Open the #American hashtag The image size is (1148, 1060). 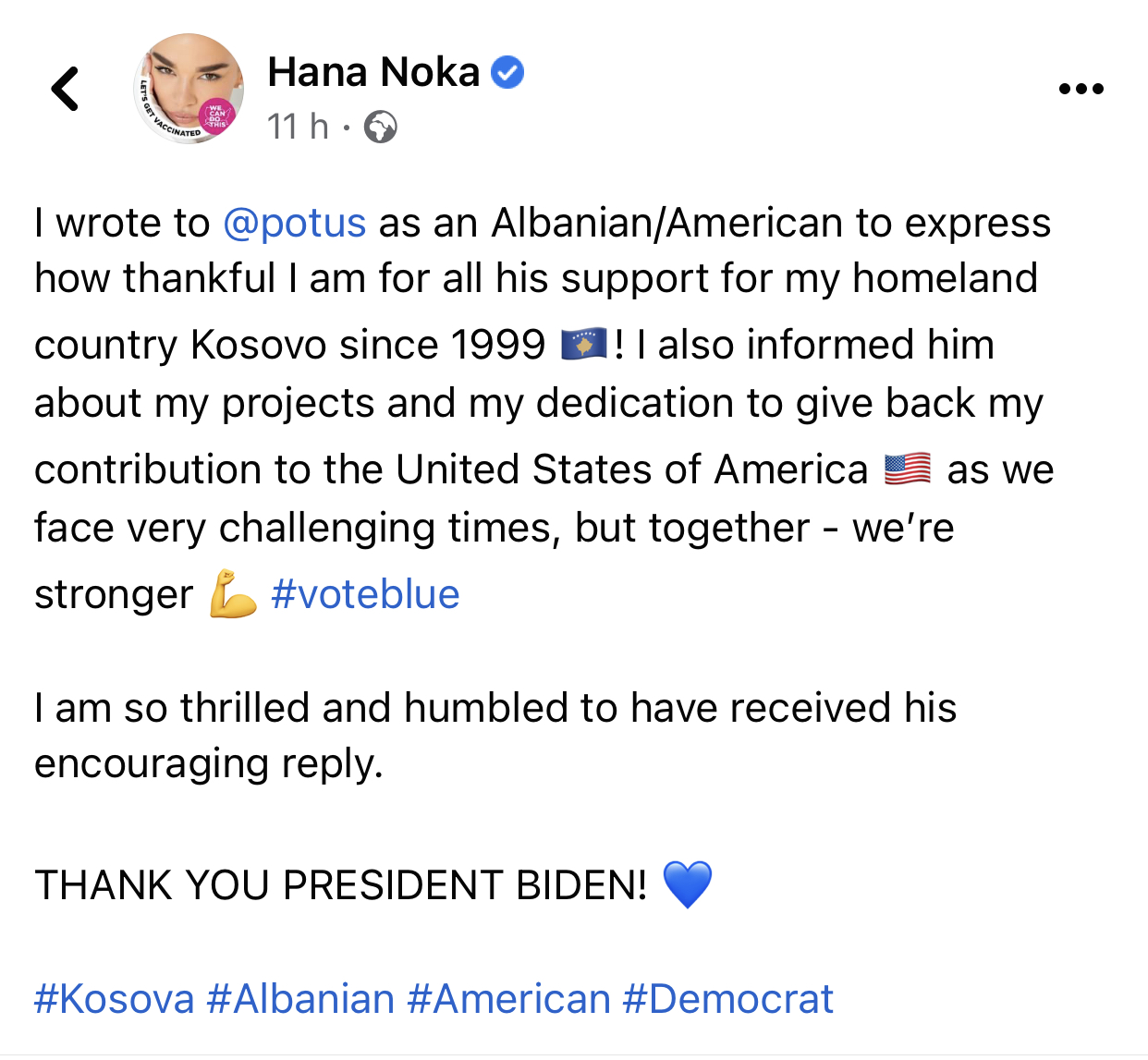[509, 999]
